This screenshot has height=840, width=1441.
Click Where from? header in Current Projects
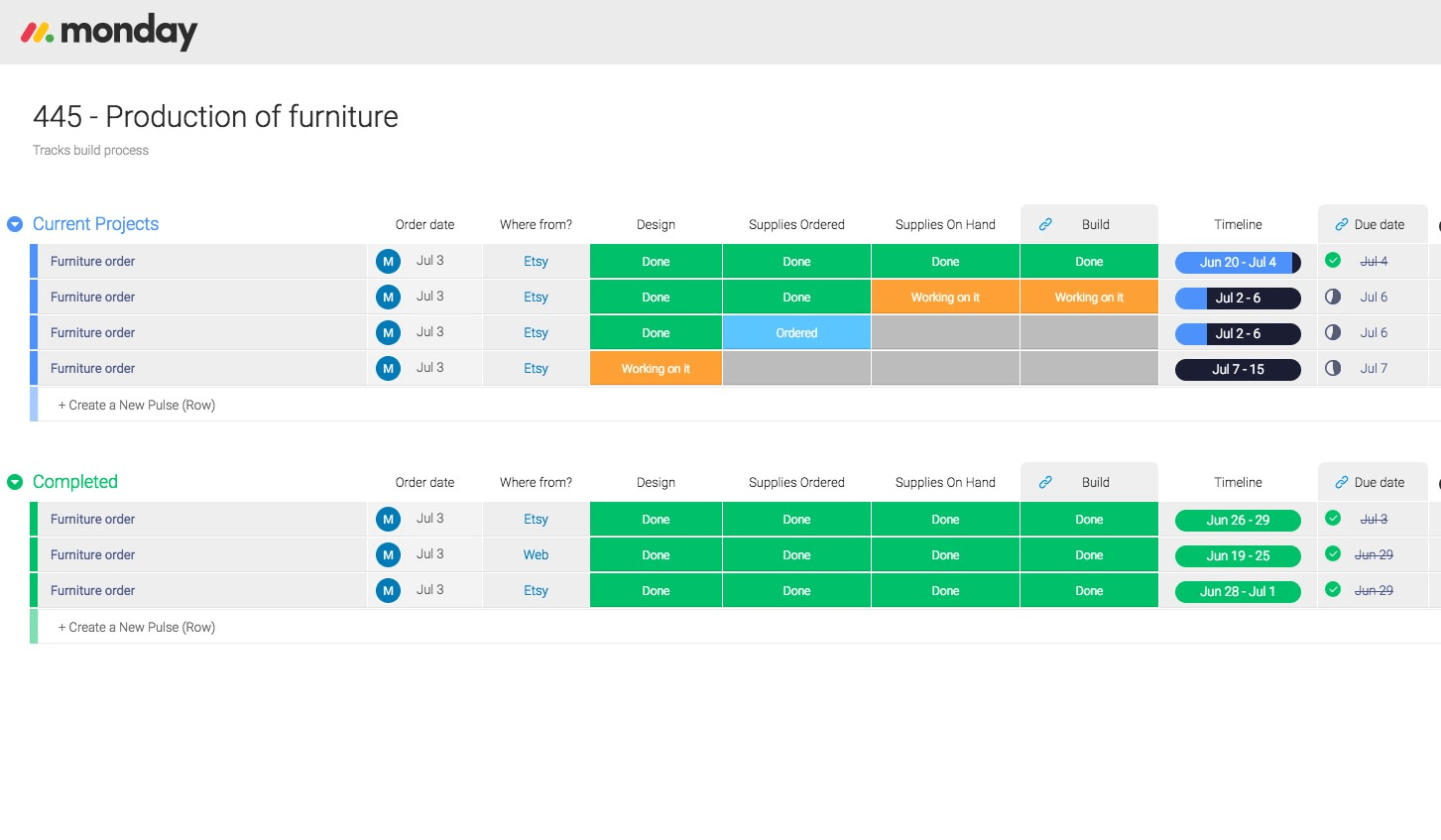[x=536, y=225]
